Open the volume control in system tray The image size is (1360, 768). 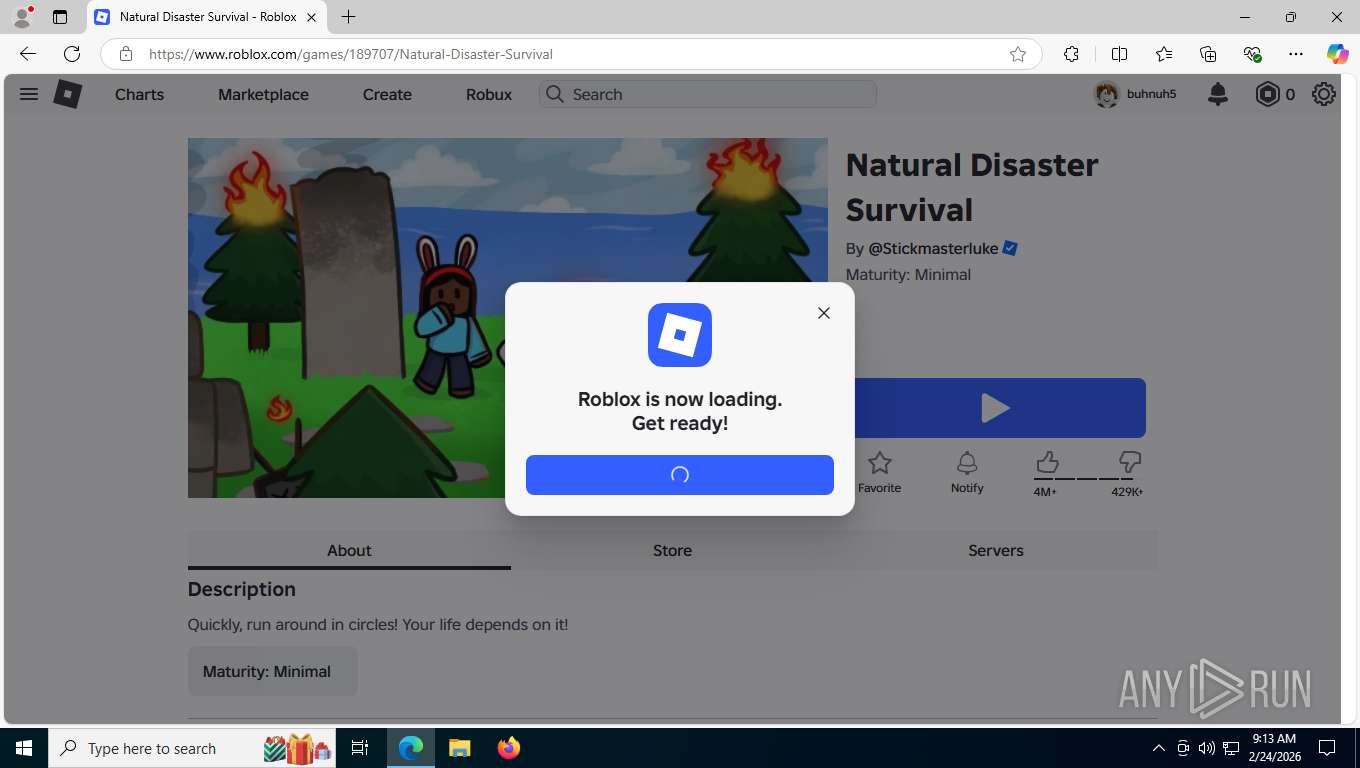pyautogui.click(x=1207, y=748)
